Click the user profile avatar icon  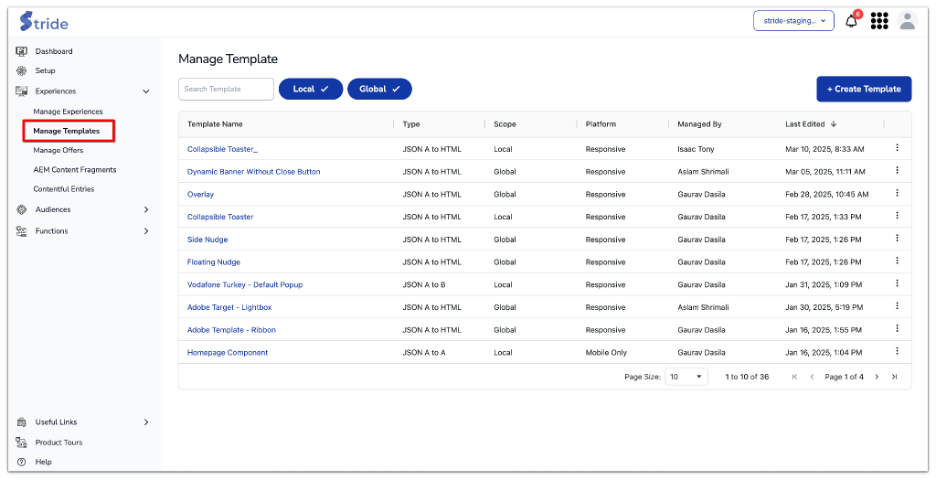(x=907, y=21)
